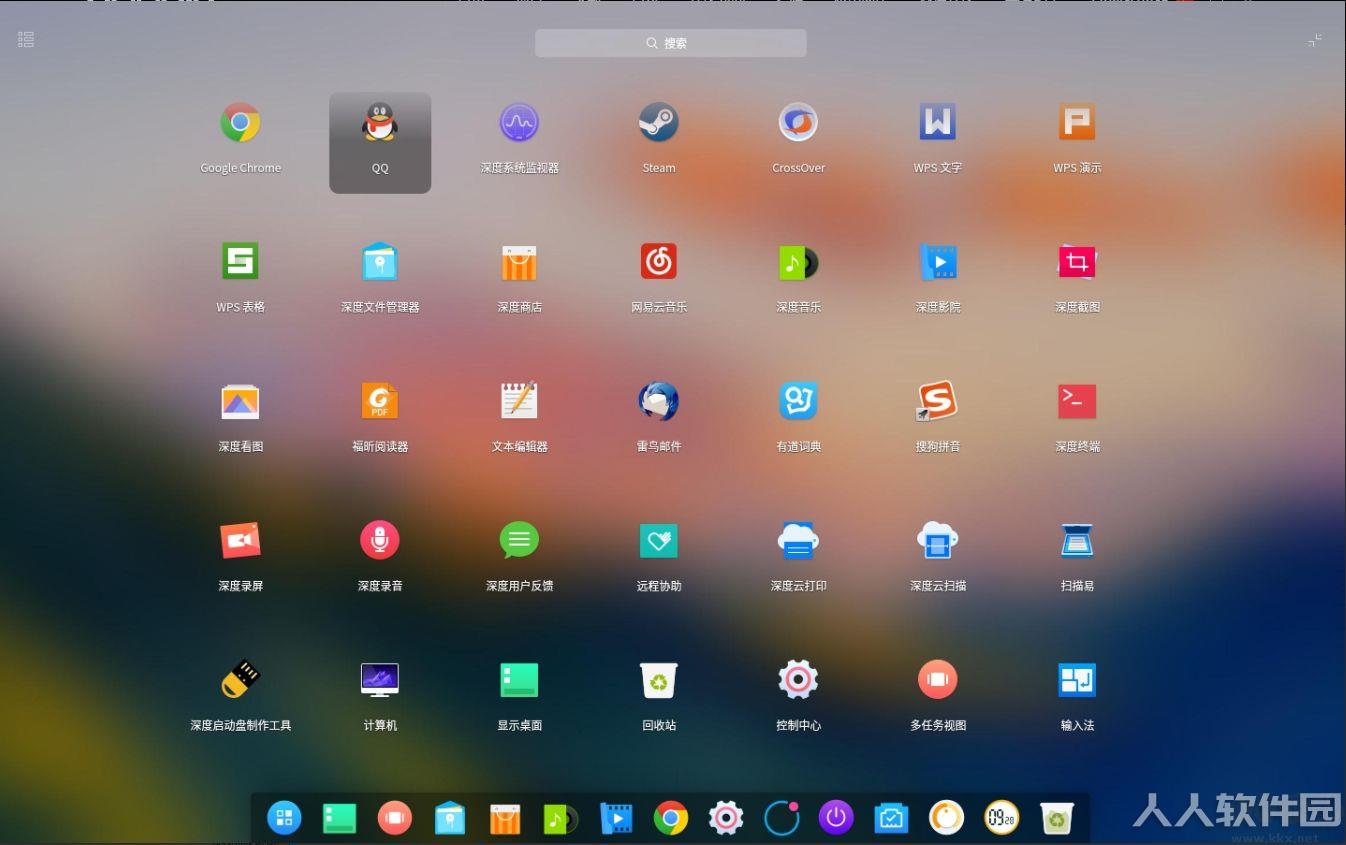Screen dimensions: 1346x845
Task: Open 深度云打印
Action: 798,541
